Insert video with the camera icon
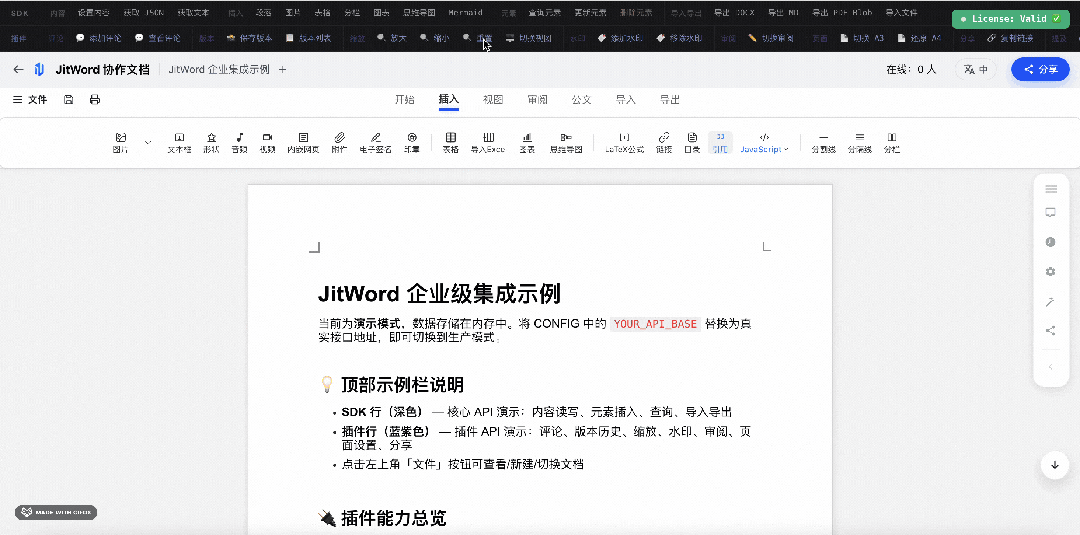Screen dimensions: 1080x535 (x=267, y=143)
